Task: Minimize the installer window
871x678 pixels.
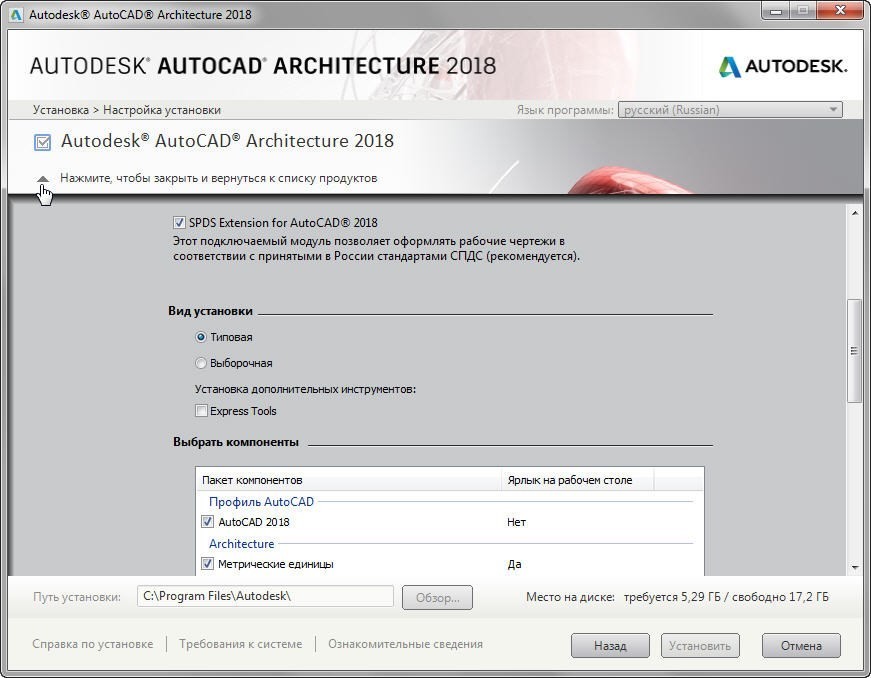Action: (x=776, y=11)
